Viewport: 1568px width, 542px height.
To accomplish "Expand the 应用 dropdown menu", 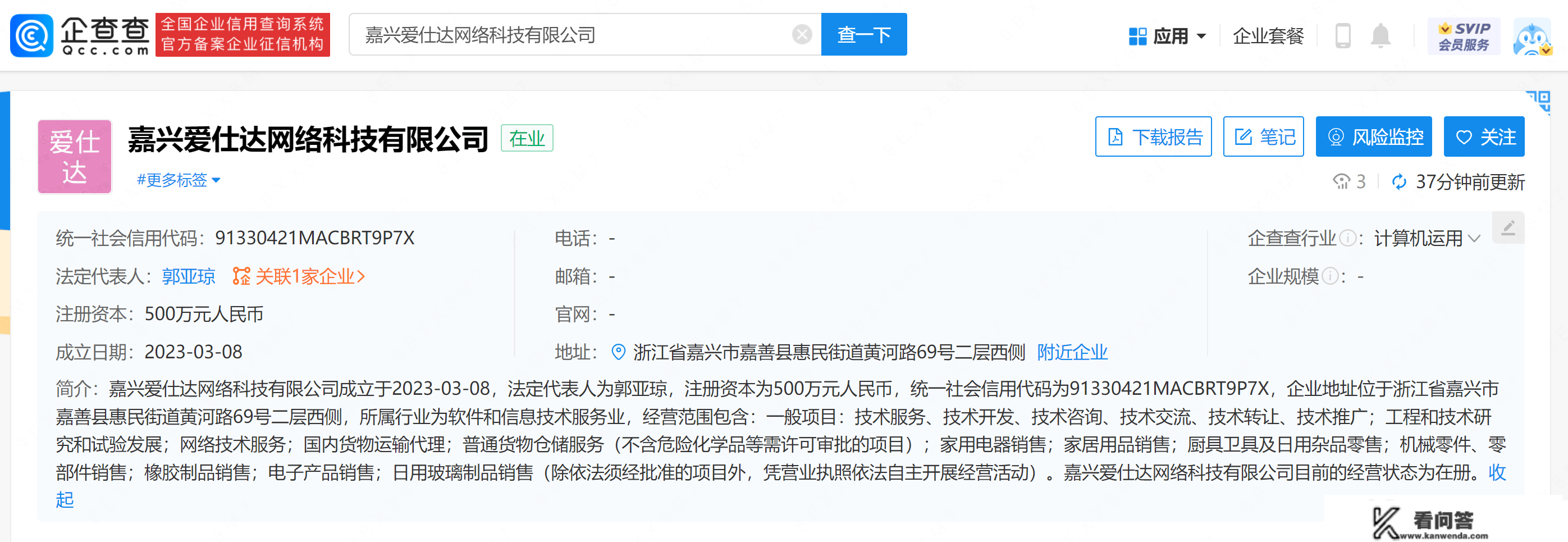I will coord(1201,36).
